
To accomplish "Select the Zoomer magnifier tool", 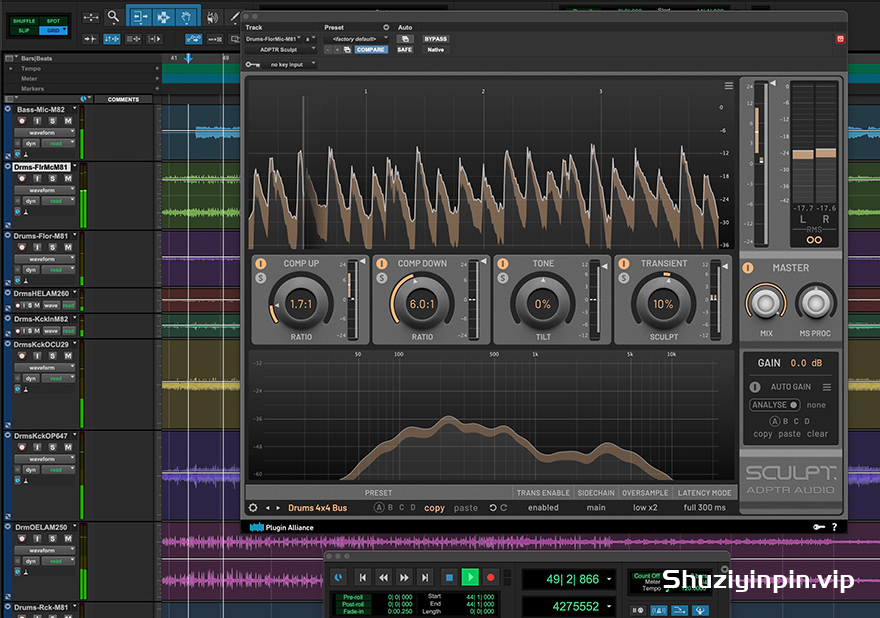I will click(113, 17).
